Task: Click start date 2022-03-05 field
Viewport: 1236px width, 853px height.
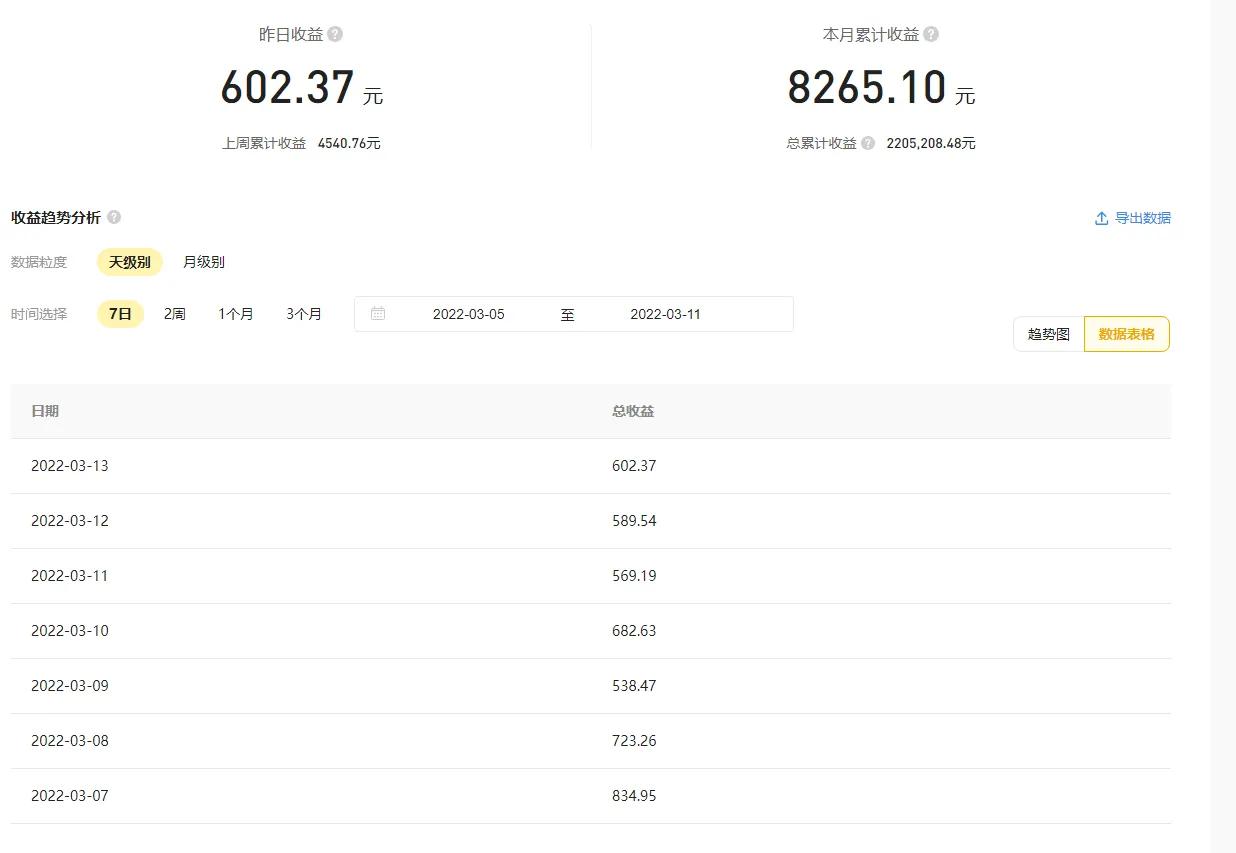Action: 469,314
